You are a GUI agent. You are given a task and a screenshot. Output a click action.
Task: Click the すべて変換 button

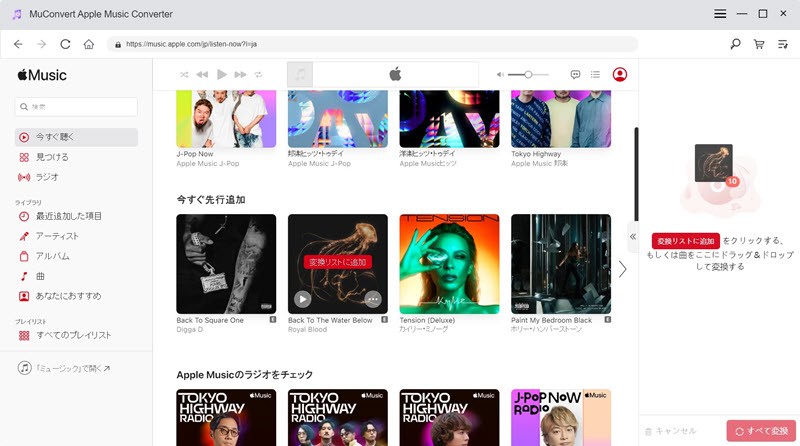coord(761,430)
